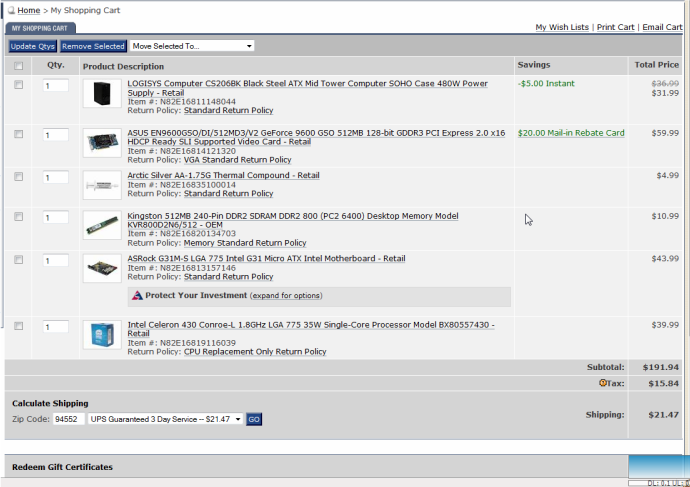Check the box for LOGISYS computer case

coord(18,86)
